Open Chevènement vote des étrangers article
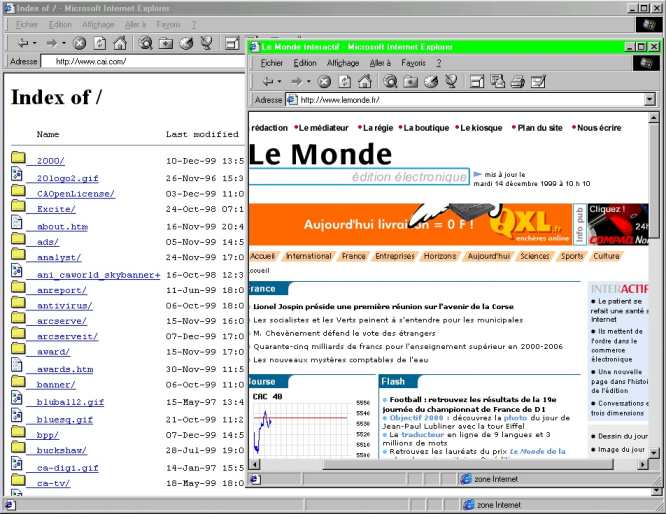The width and height of the screenshot is (666, 514). click(344, 333)
